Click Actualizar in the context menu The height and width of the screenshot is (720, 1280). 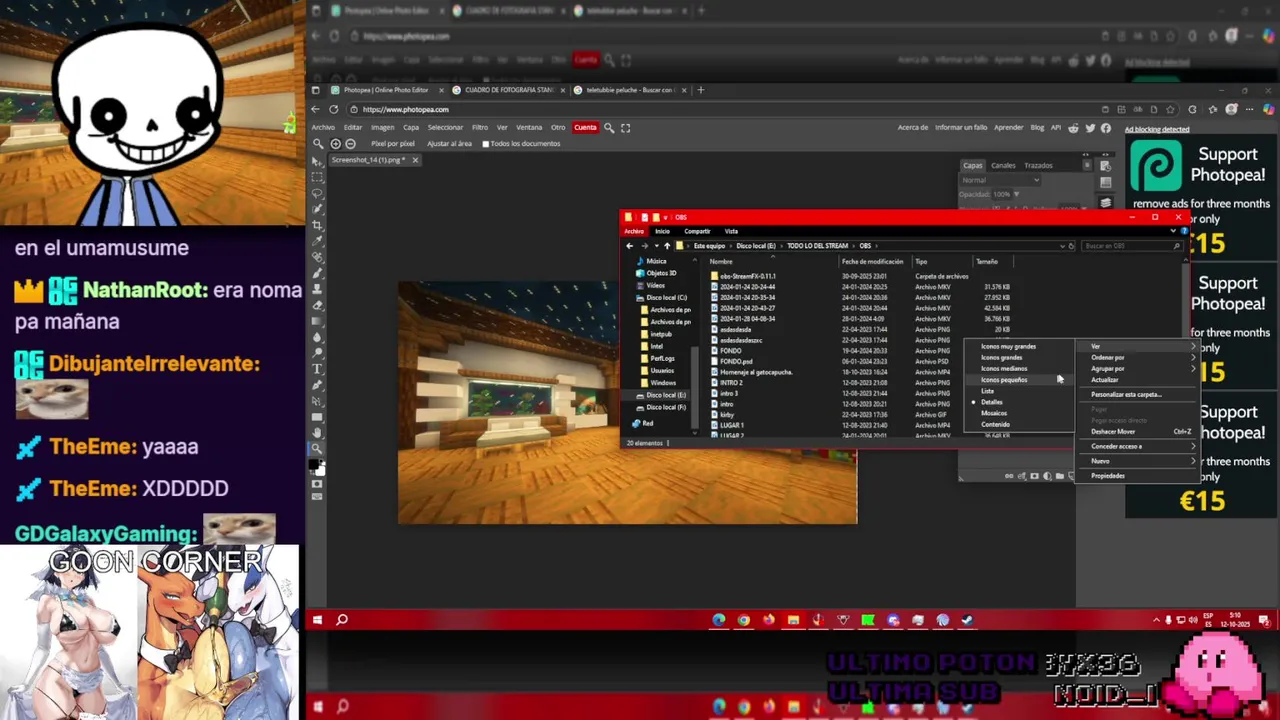pos(1105,380)
